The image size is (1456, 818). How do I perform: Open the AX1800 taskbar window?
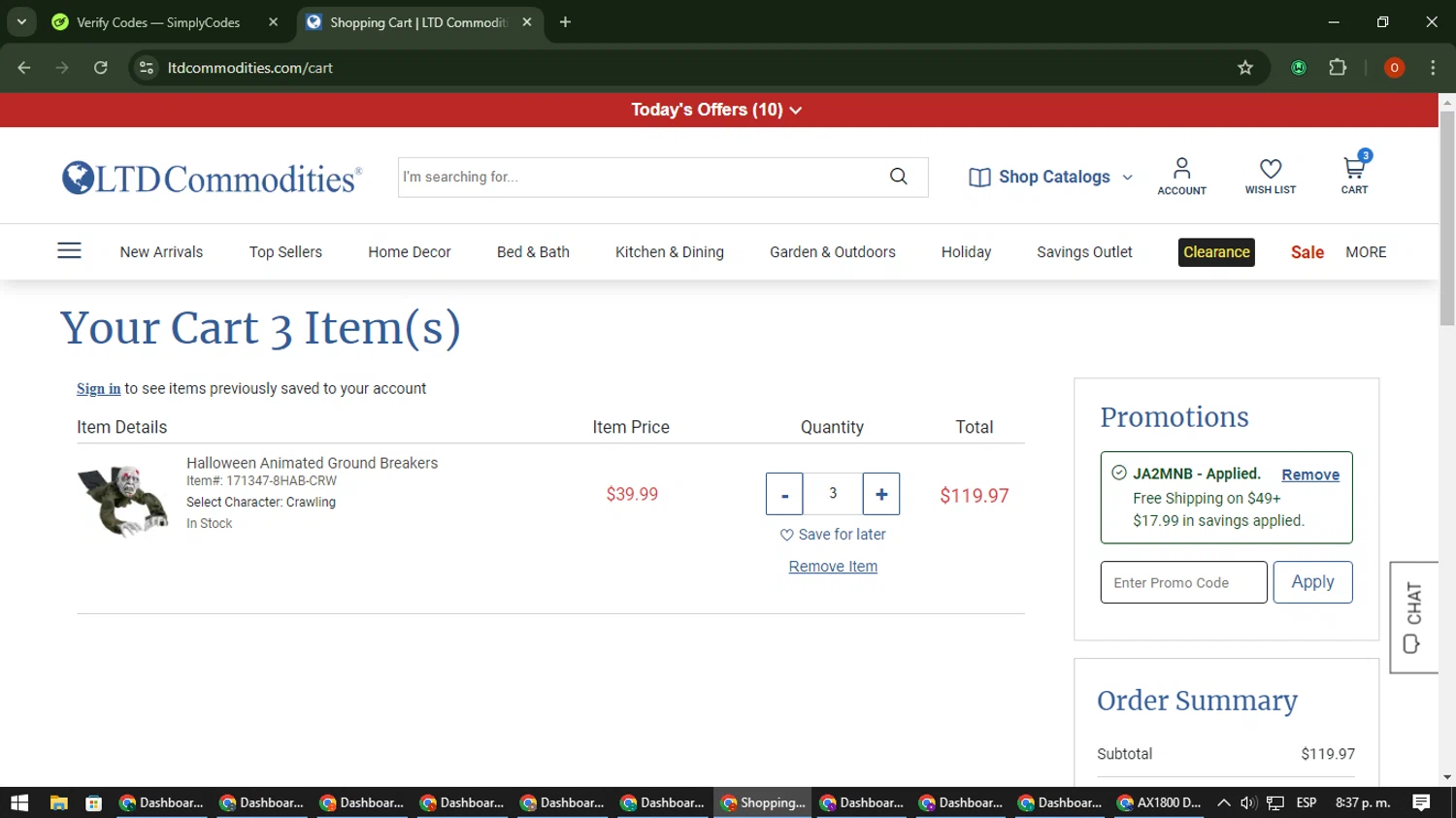[x=1159, y=802]
